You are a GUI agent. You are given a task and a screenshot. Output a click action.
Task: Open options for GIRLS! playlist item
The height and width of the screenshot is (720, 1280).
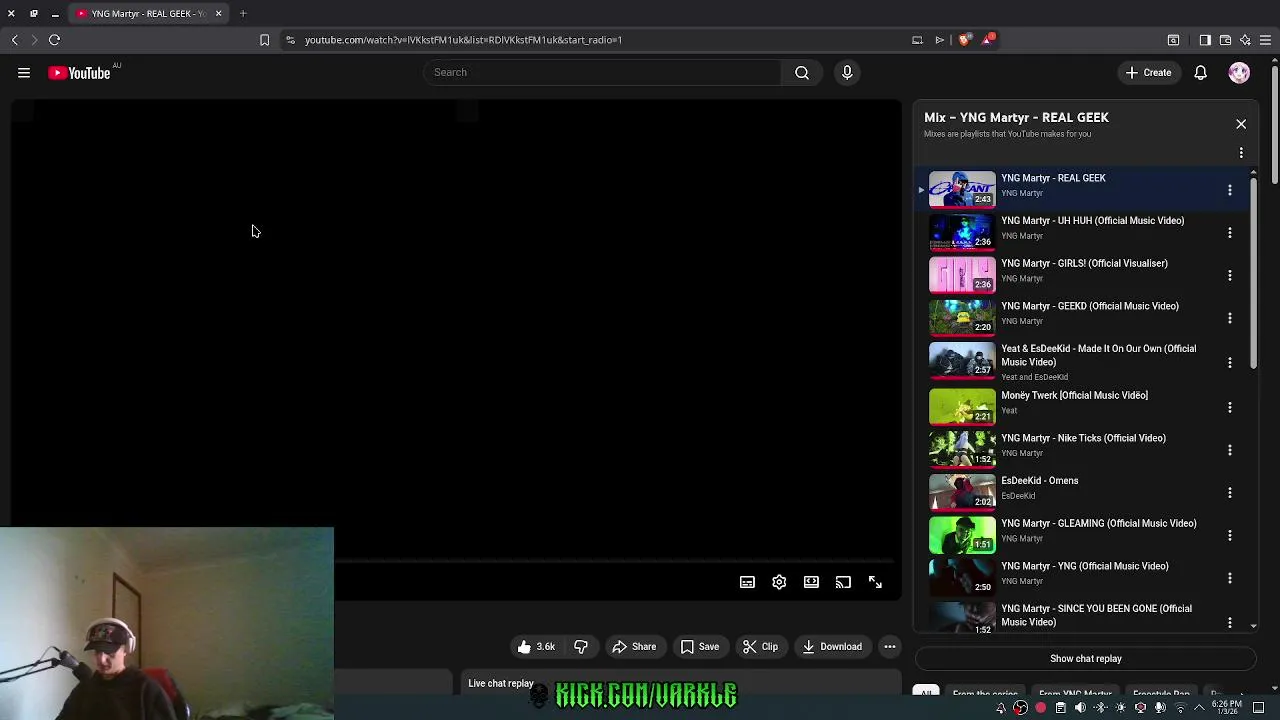[1230, 276]
